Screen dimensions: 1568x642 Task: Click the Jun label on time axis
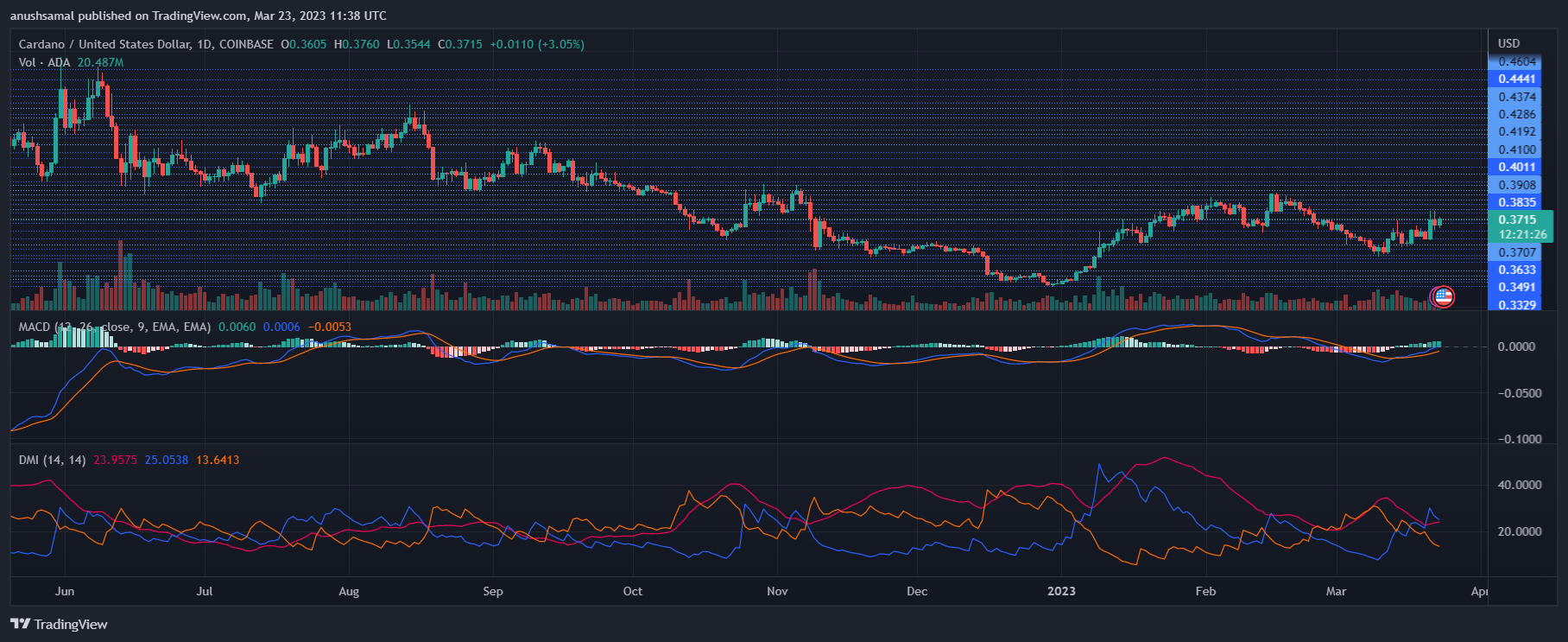coord(65,591)
